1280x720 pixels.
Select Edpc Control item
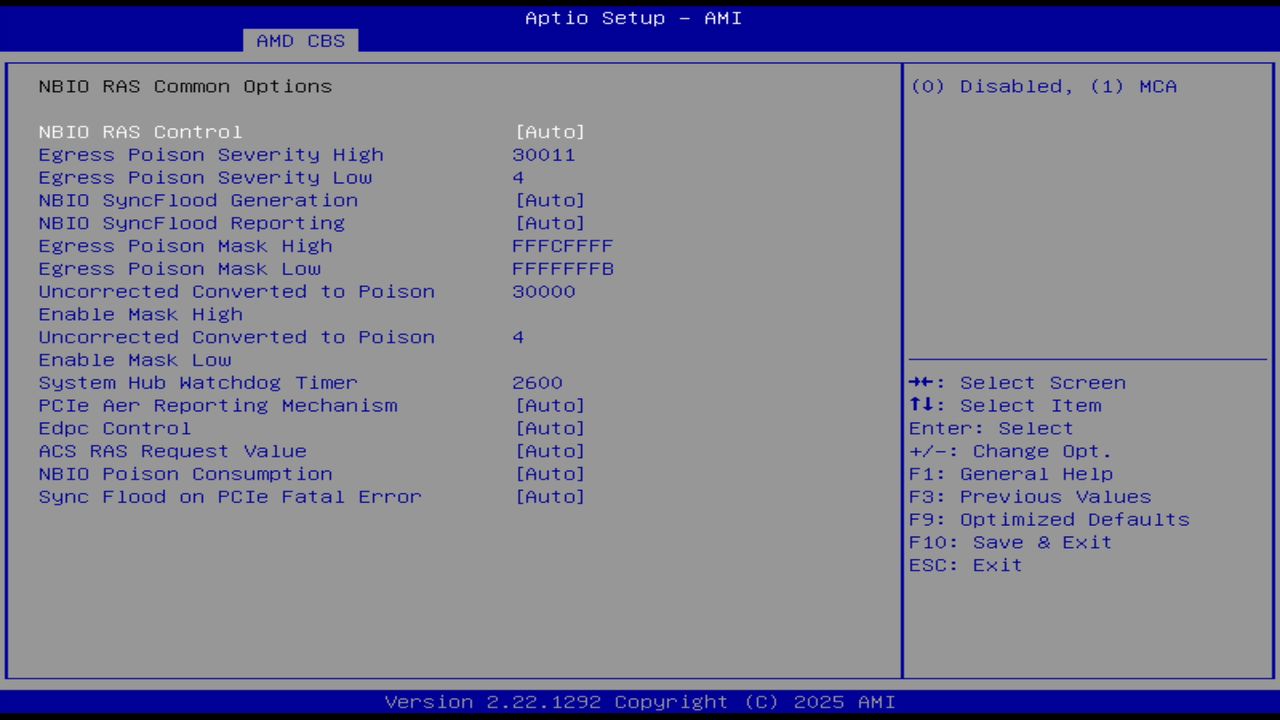[115, 428]
